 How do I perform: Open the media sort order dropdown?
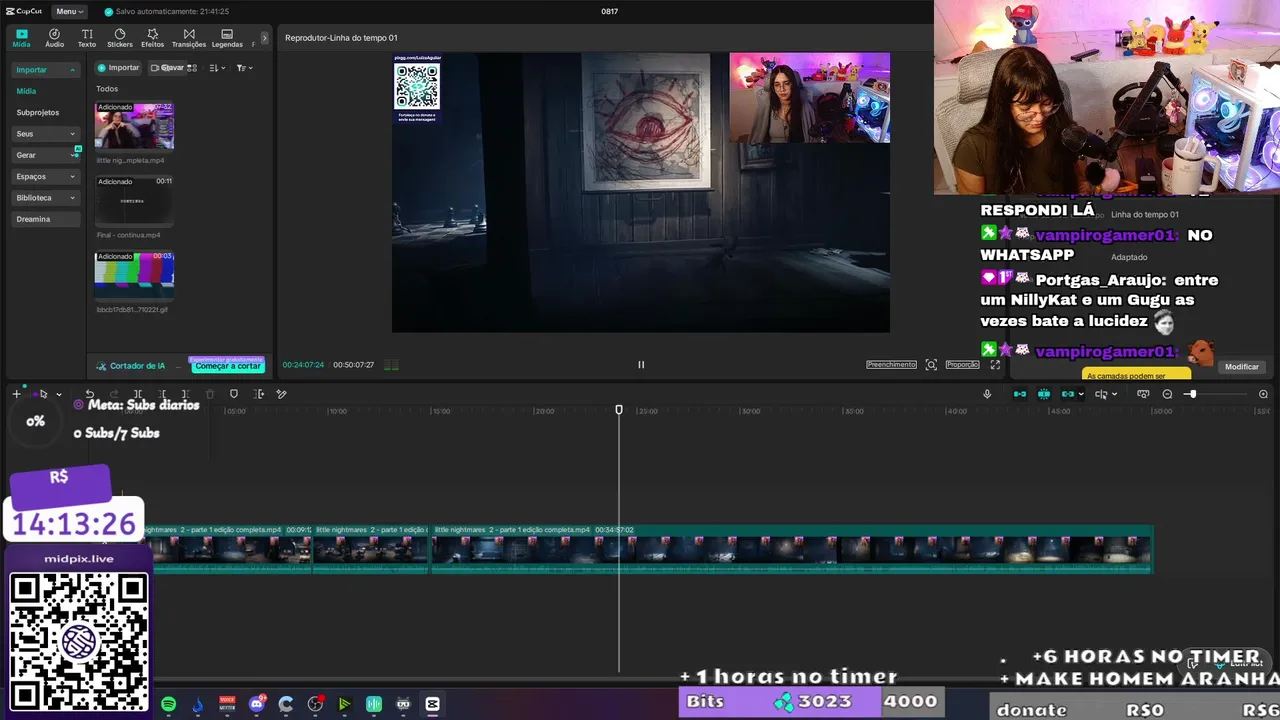(x=218, y=68)
